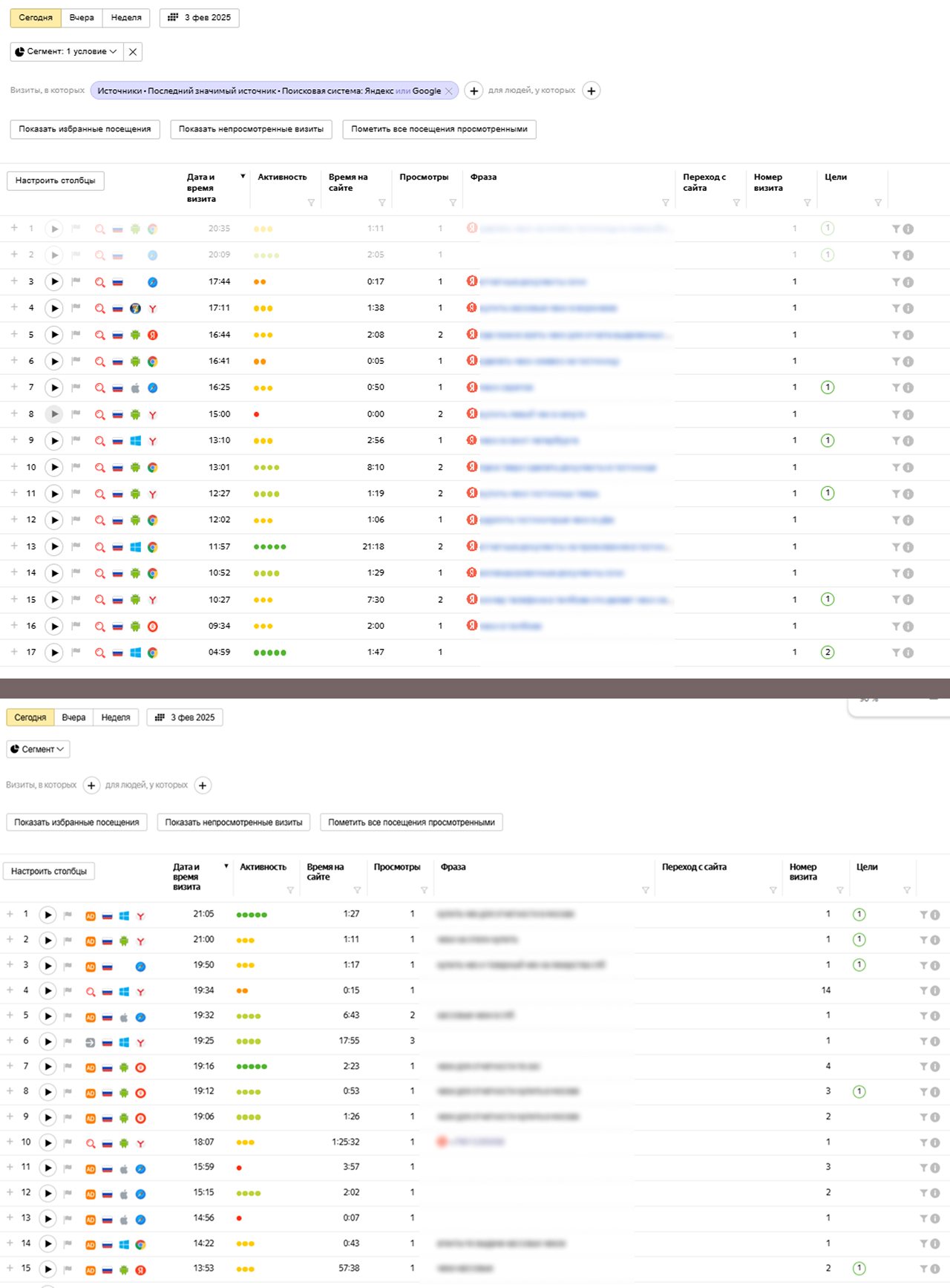Viewport: 950px width, 1288px height.
Task: Click the search source icon for 19:34 visit
Action: coord(91,992)
